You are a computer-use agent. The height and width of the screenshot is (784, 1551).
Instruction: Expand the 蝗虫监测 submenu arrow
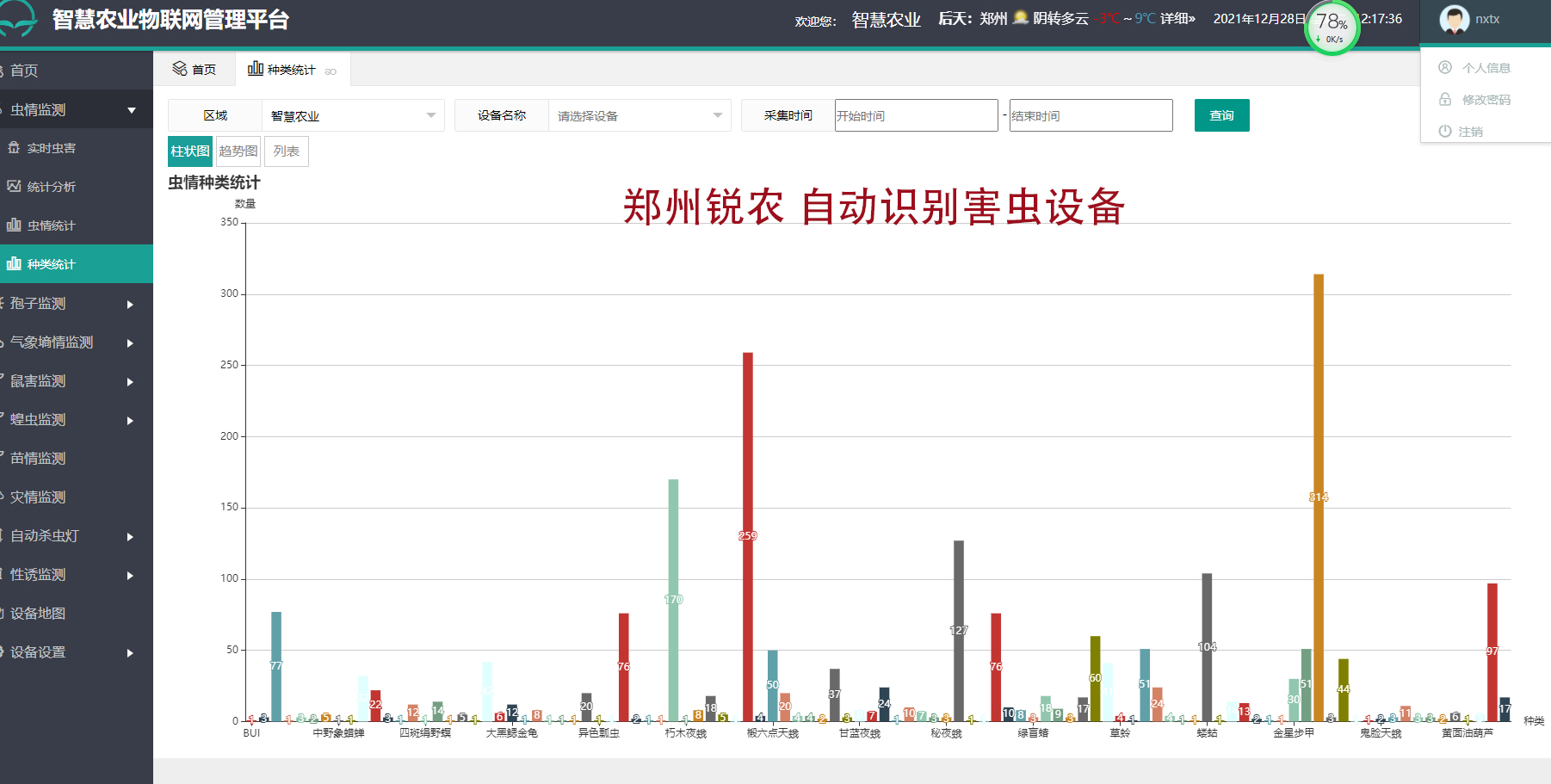pyautogui.click(x=131, y=421)
